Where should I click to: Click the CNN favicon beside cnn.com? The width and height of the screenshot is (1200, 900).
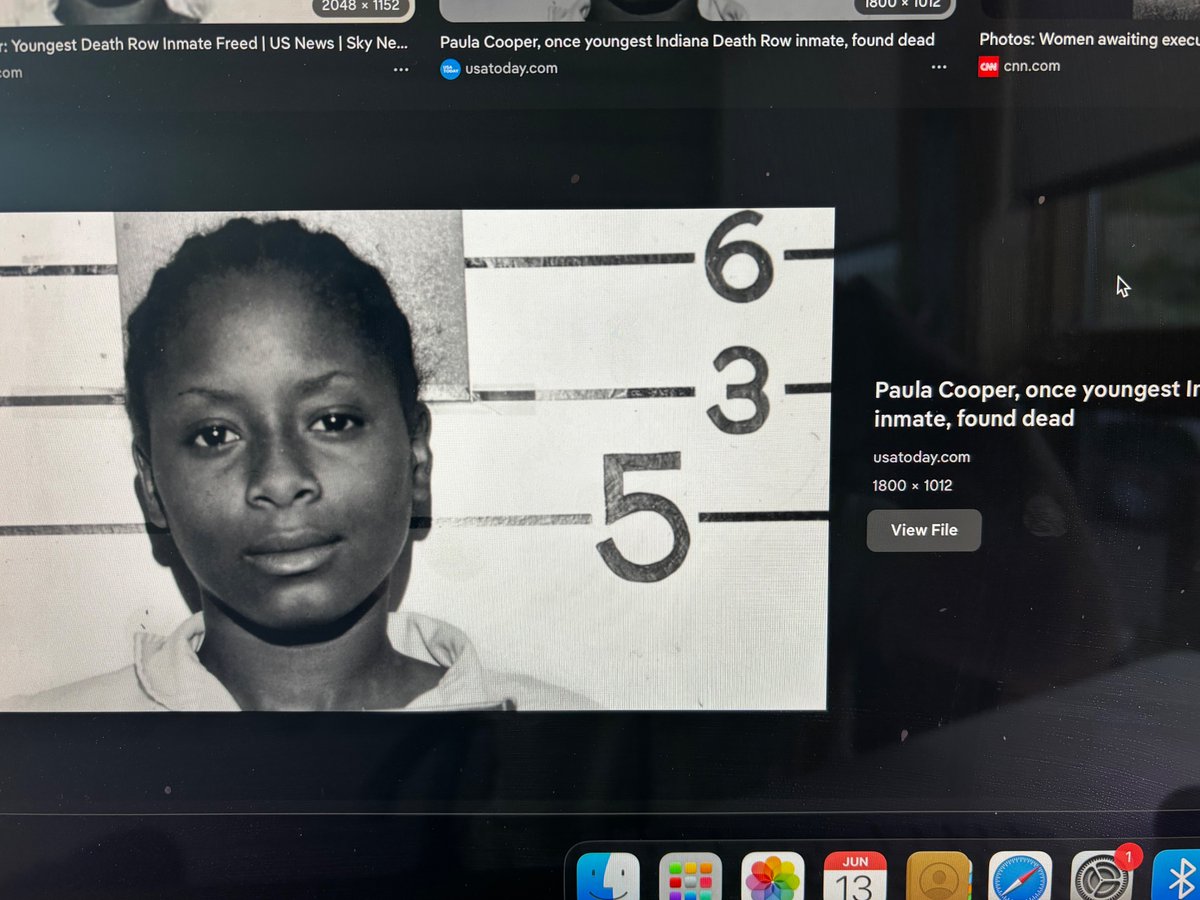pos(988,66)
